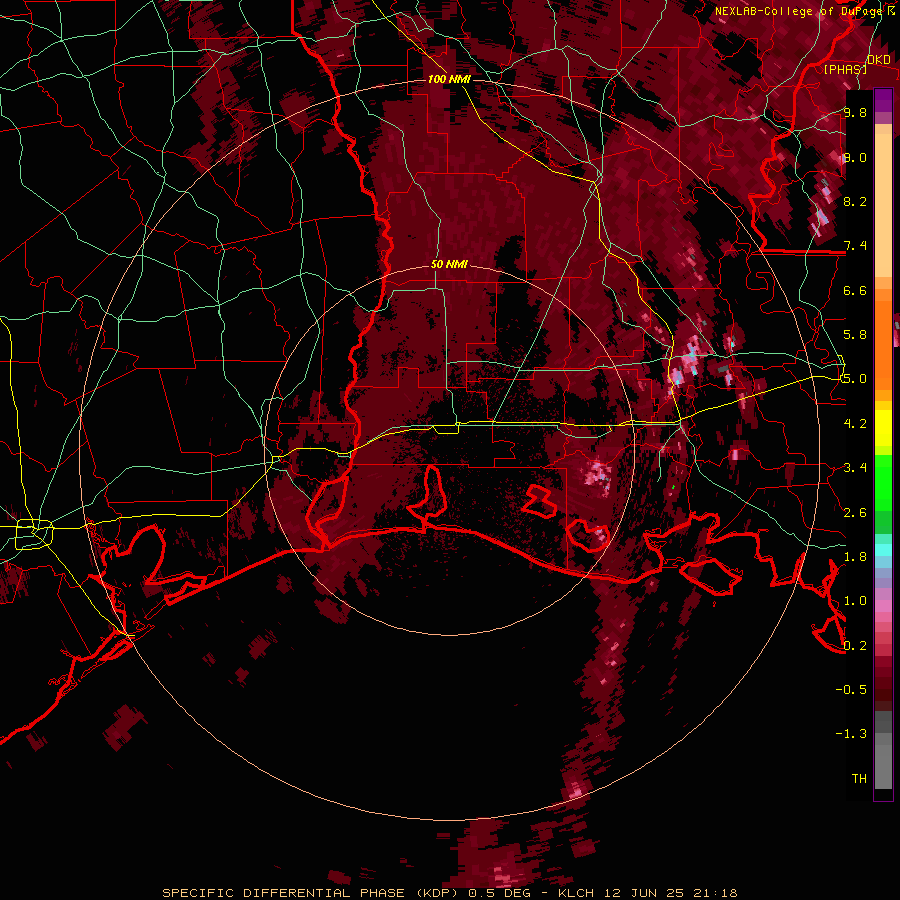900x900 pixels.
Task: Click the 9.8 value on the color scale
Action: pos(855,112)
